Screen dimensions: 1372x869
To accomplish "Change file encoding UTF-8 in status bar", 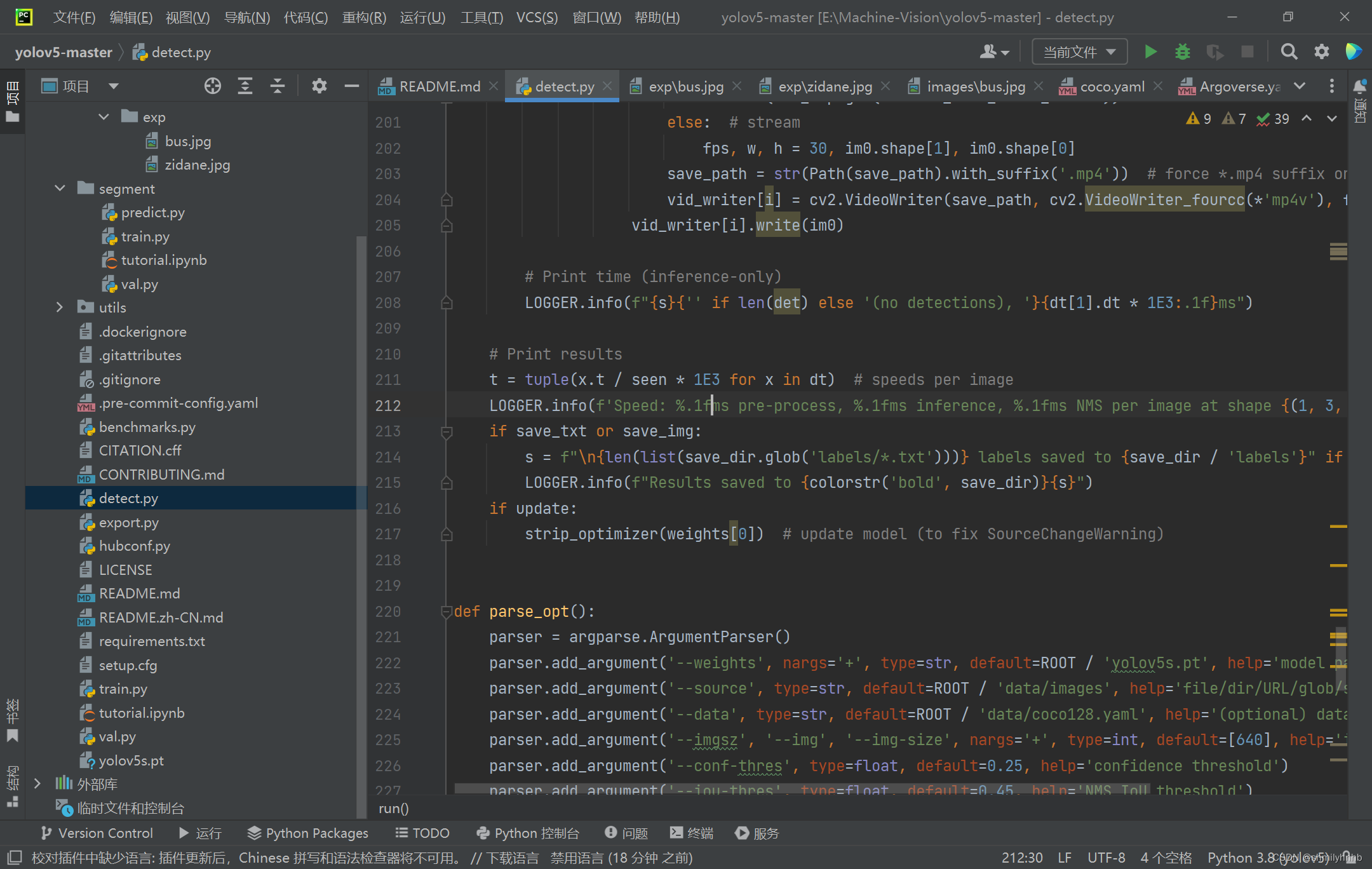I will tap(1106, 858).
